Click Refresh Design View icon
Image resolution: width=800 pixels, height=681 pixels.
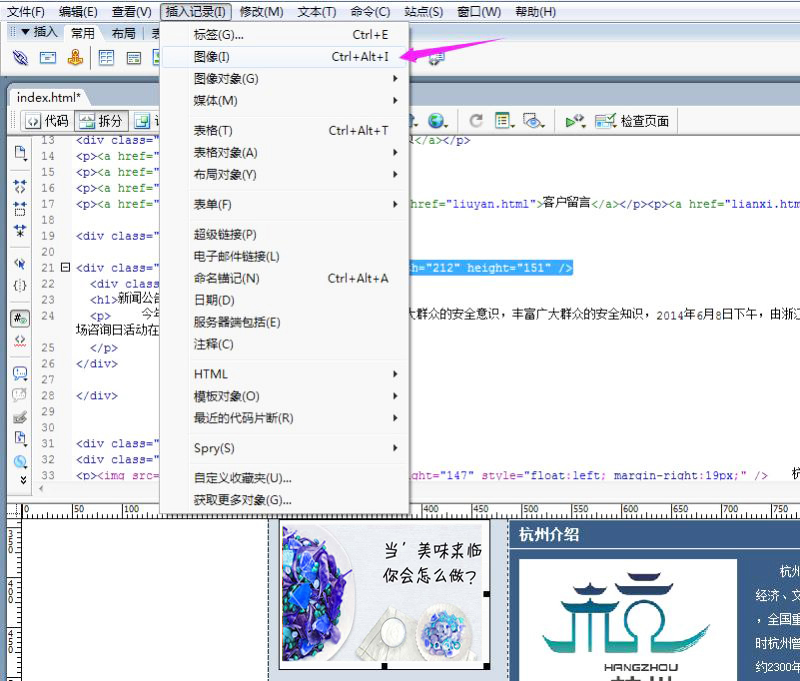tap(476, 121)
